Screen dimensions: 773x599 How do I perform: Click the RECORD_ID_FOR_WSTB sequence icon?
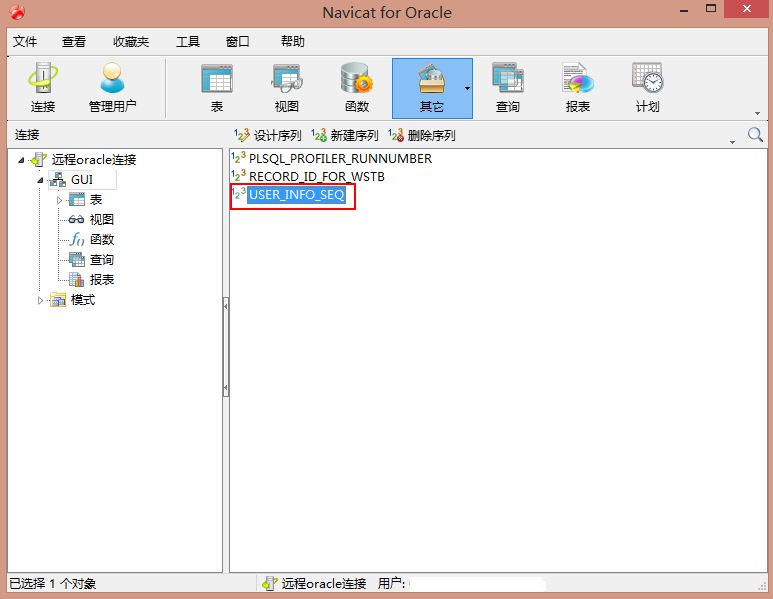click(239, 176)
